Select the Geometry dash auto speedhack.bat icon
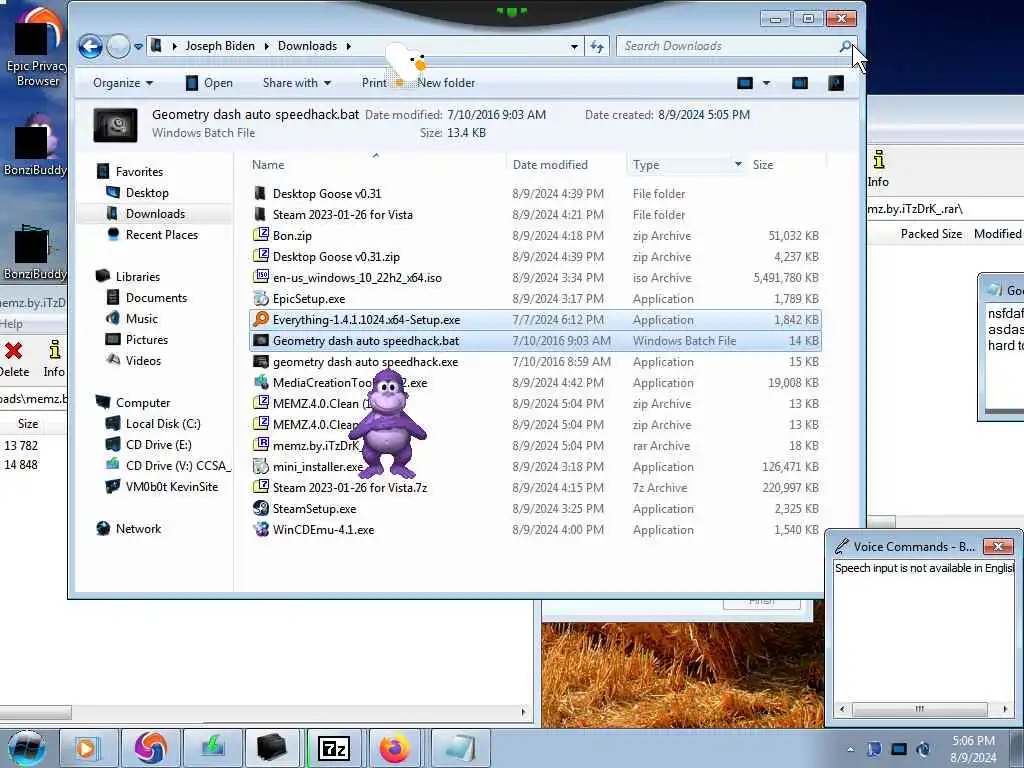 [x=261, y=340]
